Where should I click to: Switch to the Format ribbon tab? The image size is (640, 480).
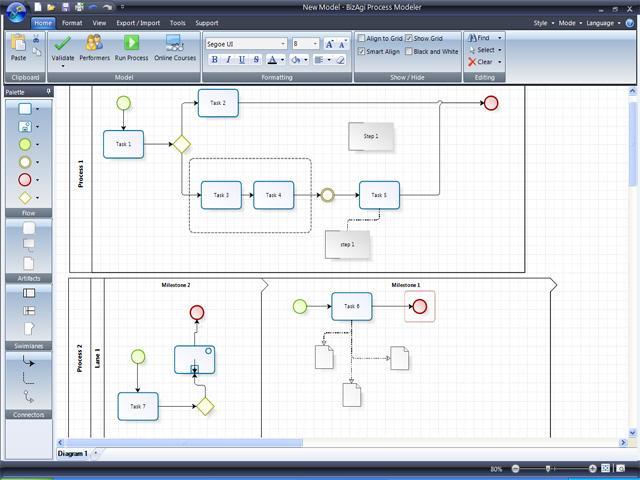pyautogui.click(x=72, y=23)
